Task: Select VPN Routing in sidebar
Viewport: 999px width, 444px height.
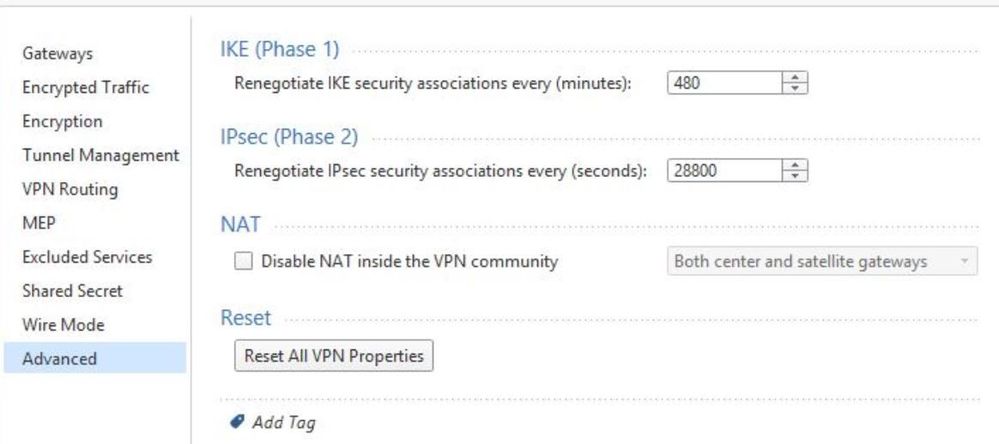Action: (x=70, y=189)
